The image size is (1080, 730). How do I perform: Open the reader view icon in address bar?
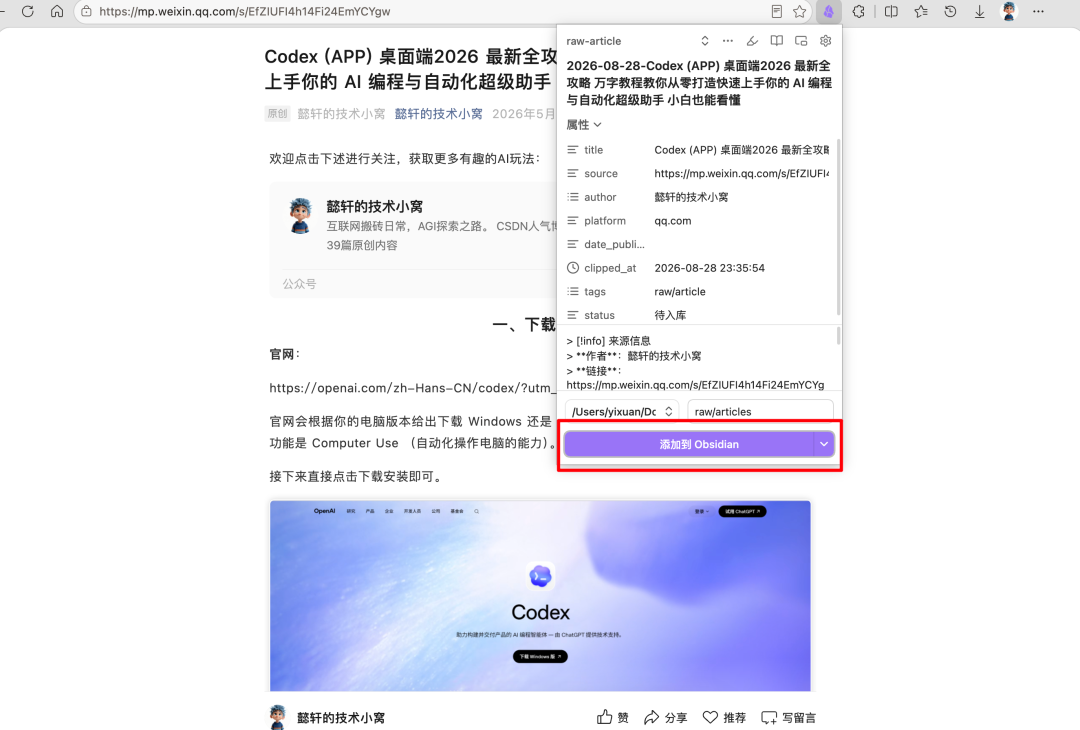[x=776, y=11]
